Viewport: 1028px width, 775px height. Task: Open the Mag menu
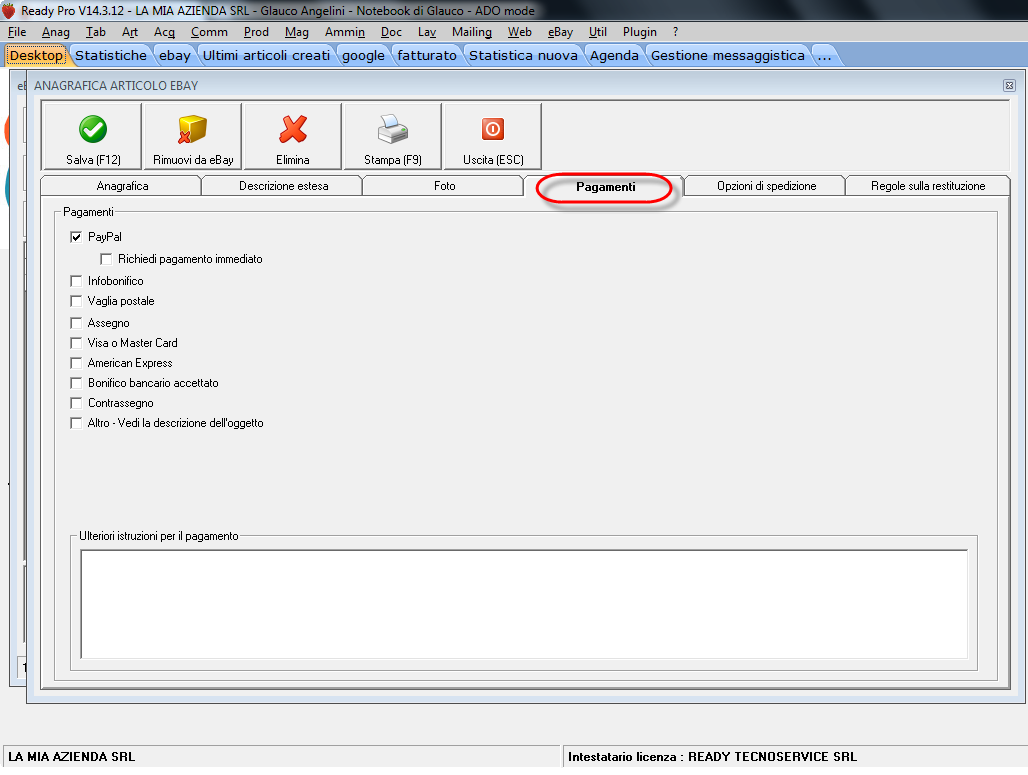[x=297, y=32]
